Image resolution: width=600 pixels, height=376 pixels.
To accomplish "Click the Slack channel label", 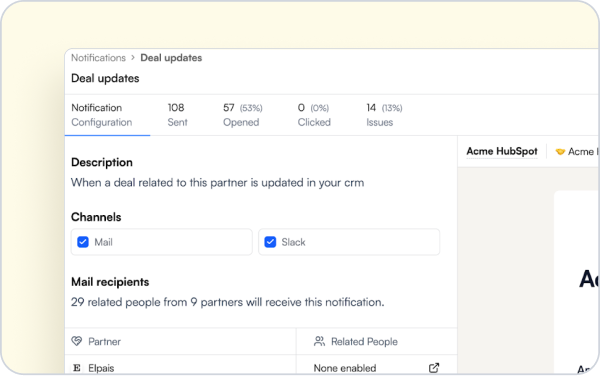I will tap(293, 242).
